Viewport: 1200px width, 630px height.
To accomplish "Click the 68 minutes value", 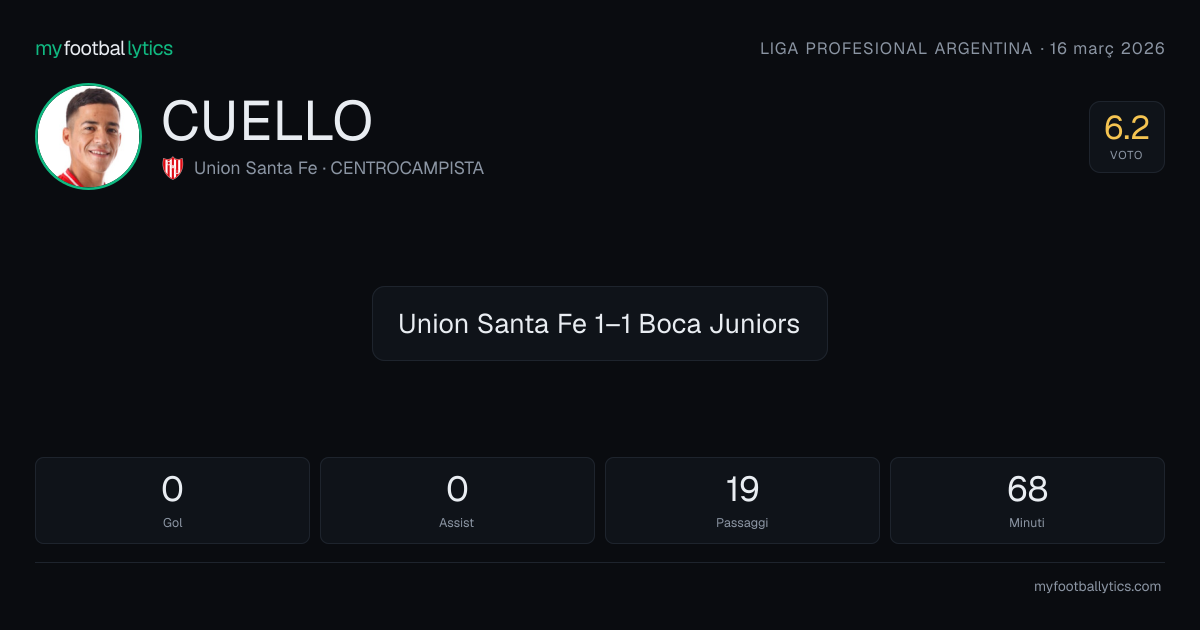I will pos(1027,489).
